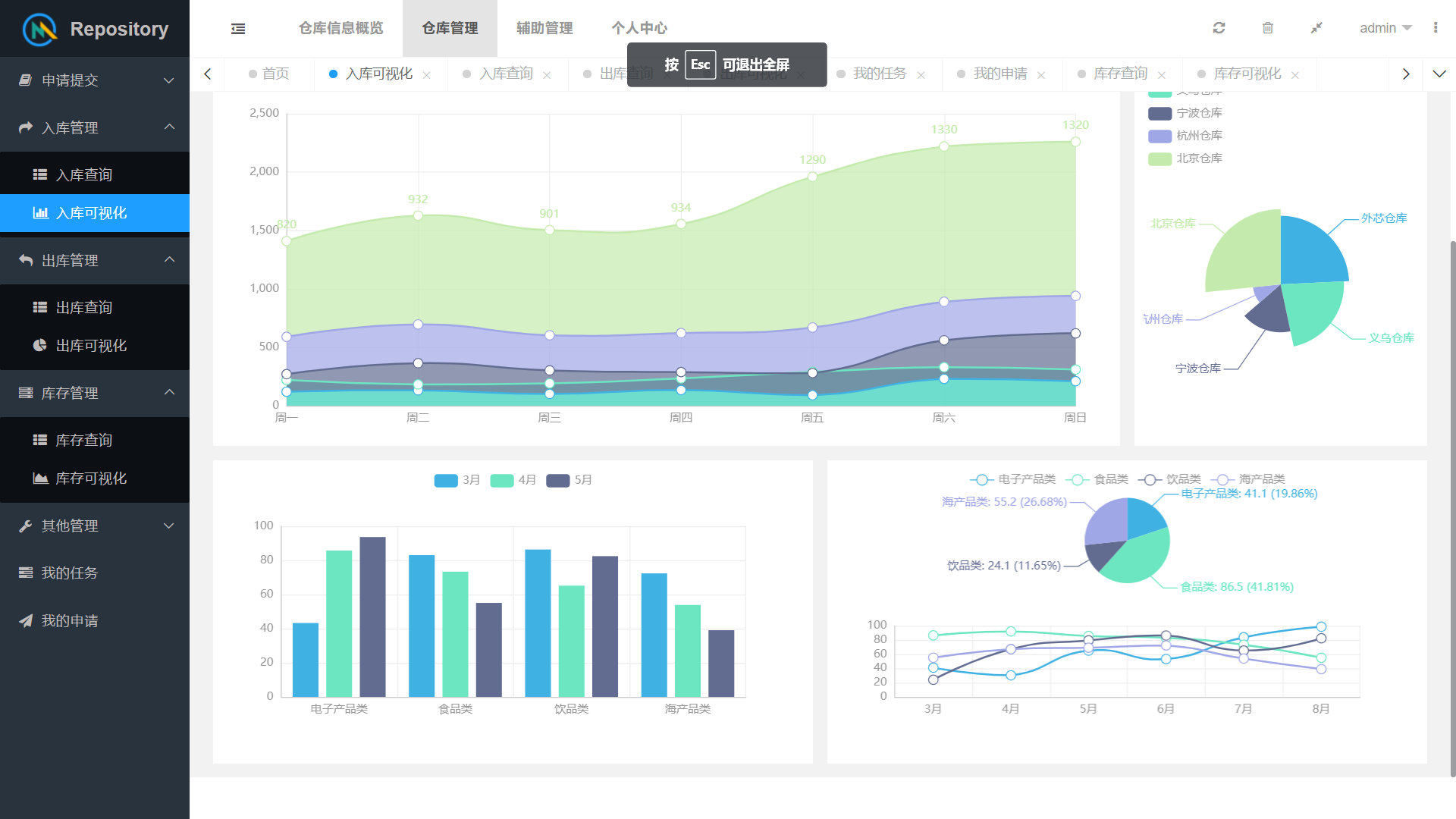The width and height of the screenshot is (1456, 819).
Task: Click the 北京仓库 legend color swatch
Action: point(1159,158)
